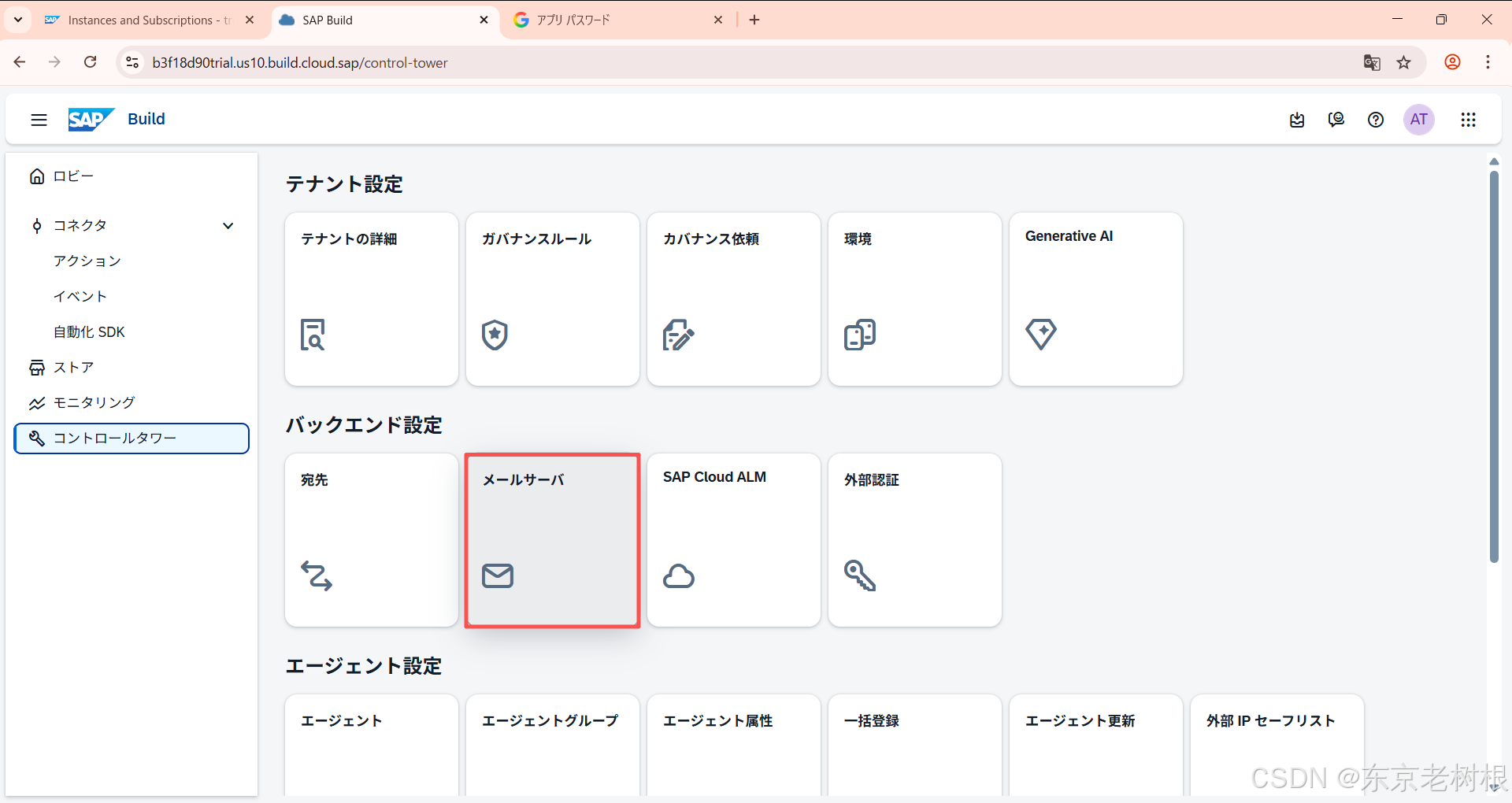The height and width of the screenshot is (803, 1512).
Task: Open モニタリング in sidebar
Action: 132,403
